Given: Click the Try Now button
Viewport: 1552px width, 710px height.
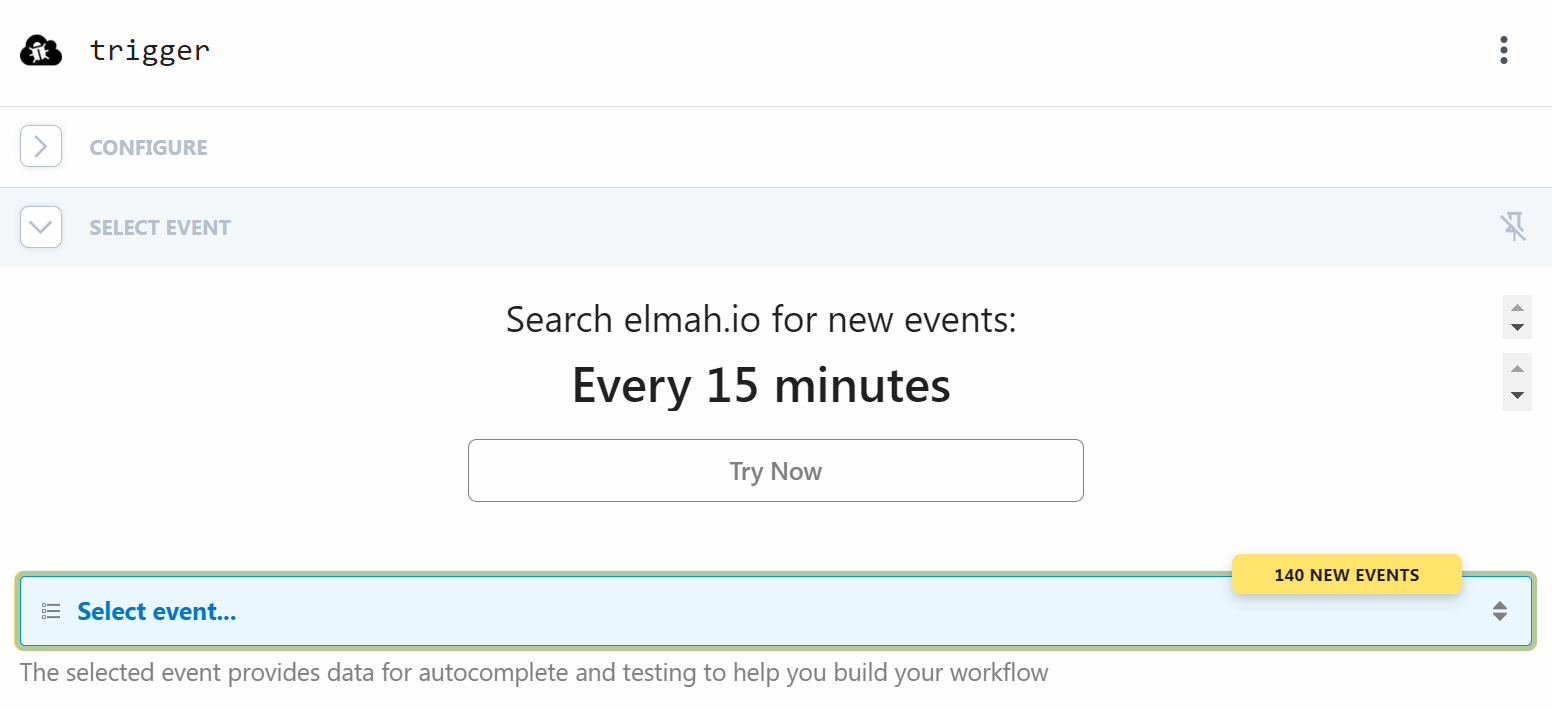Looking at the screenshot, I should click(x=776, y=470).
